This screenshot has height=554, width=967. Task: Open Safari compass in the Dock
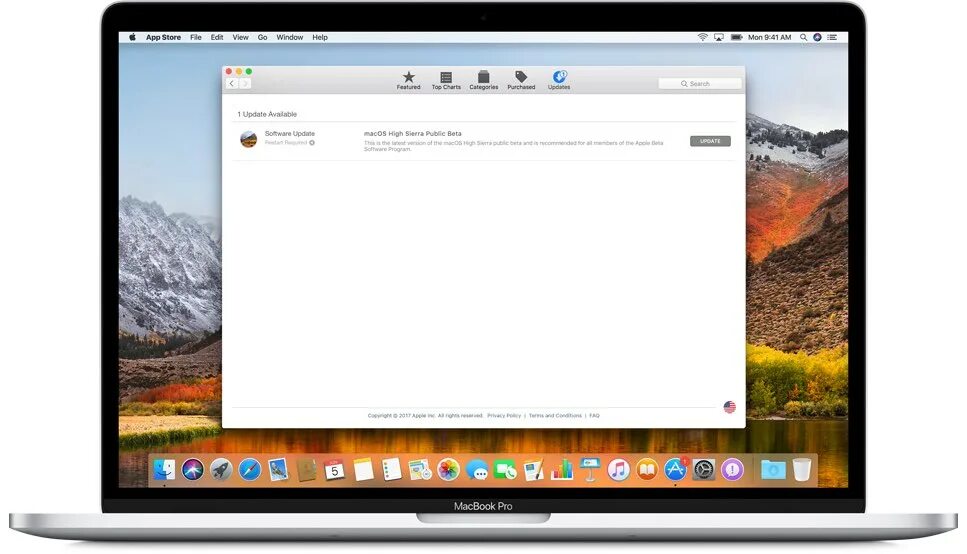tap(250, 469)
